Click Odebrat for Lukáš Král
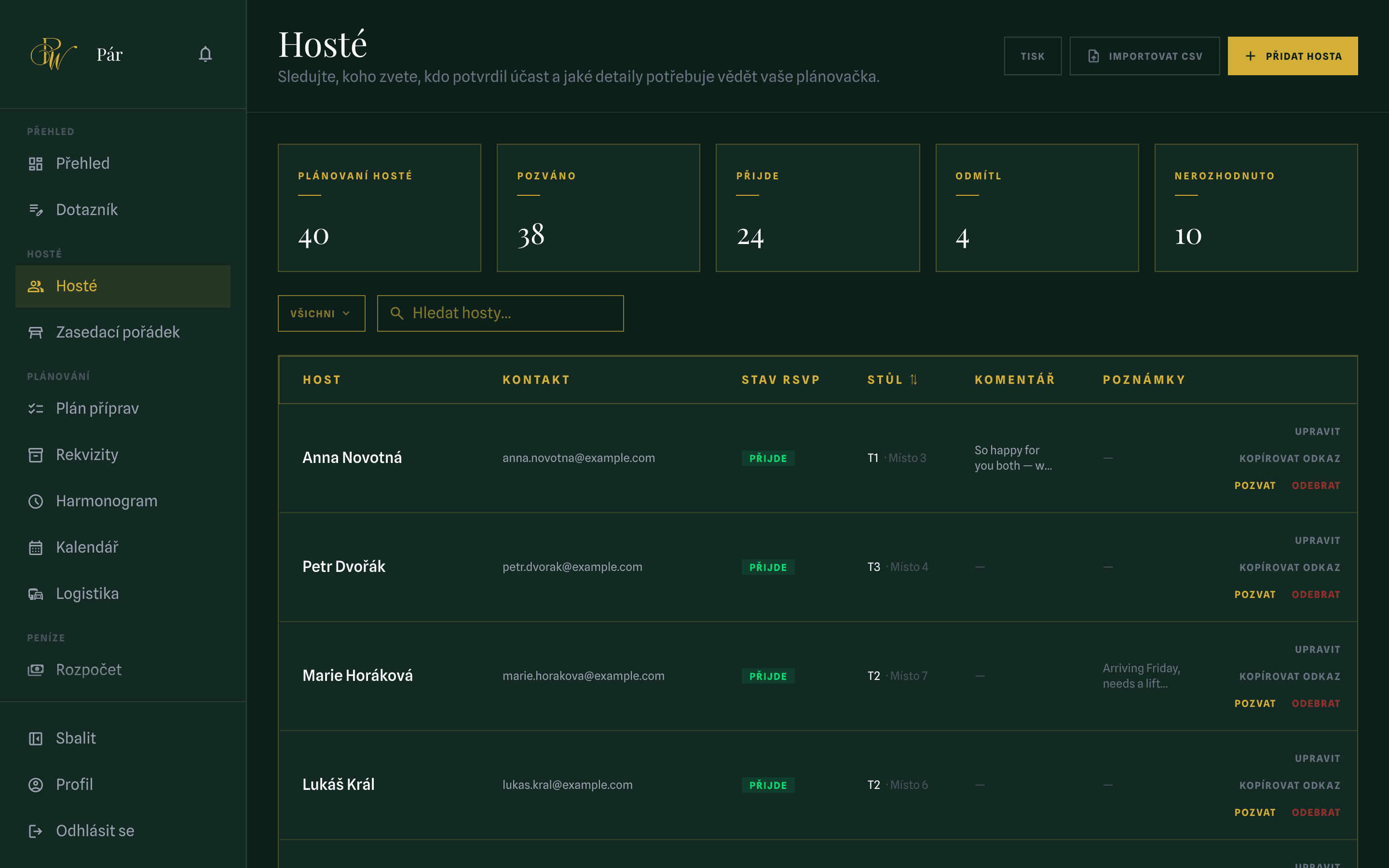 click(x=1316, y=813)
